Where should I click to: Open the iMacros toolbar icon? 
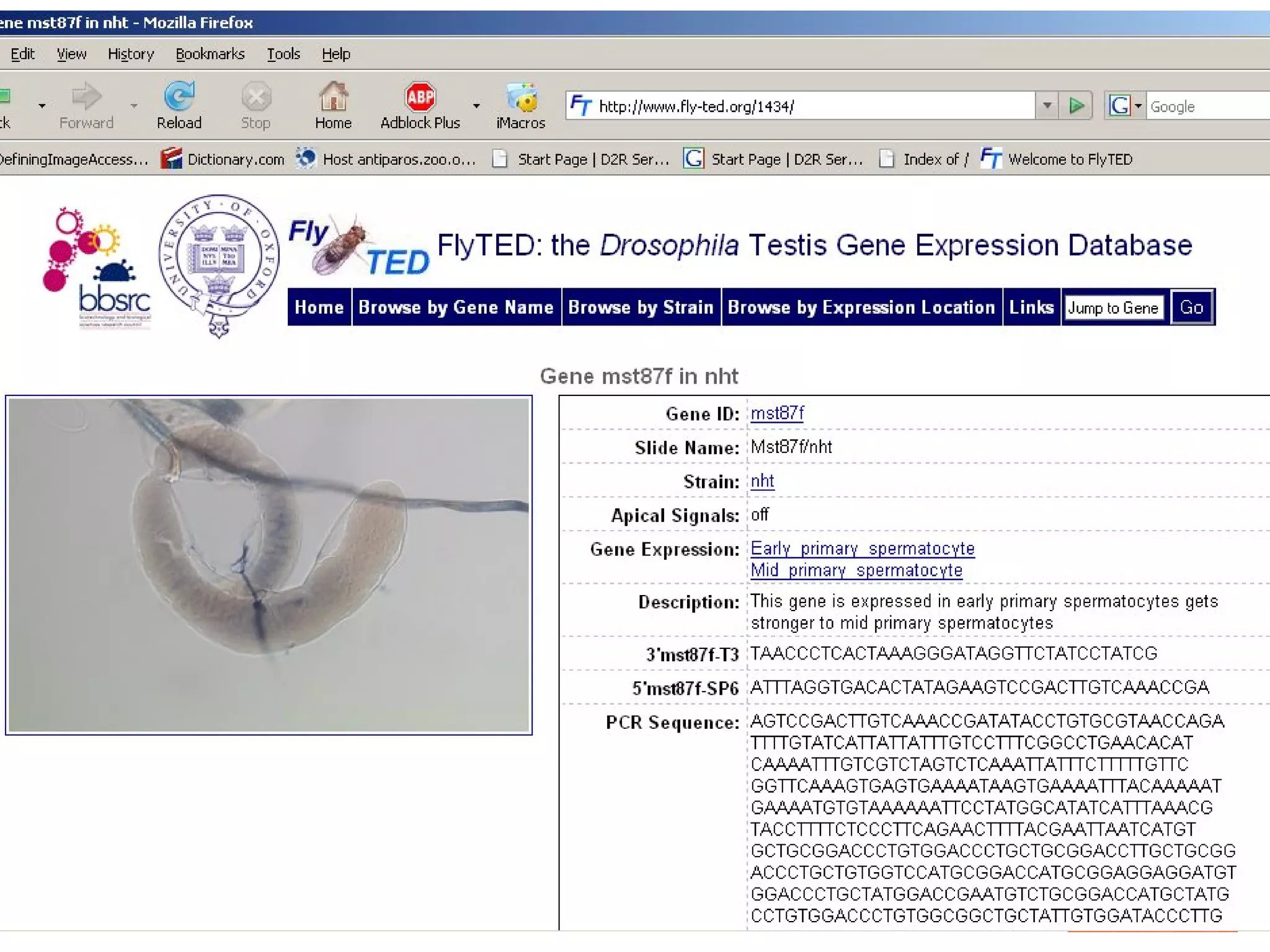(x=520, y=98)
